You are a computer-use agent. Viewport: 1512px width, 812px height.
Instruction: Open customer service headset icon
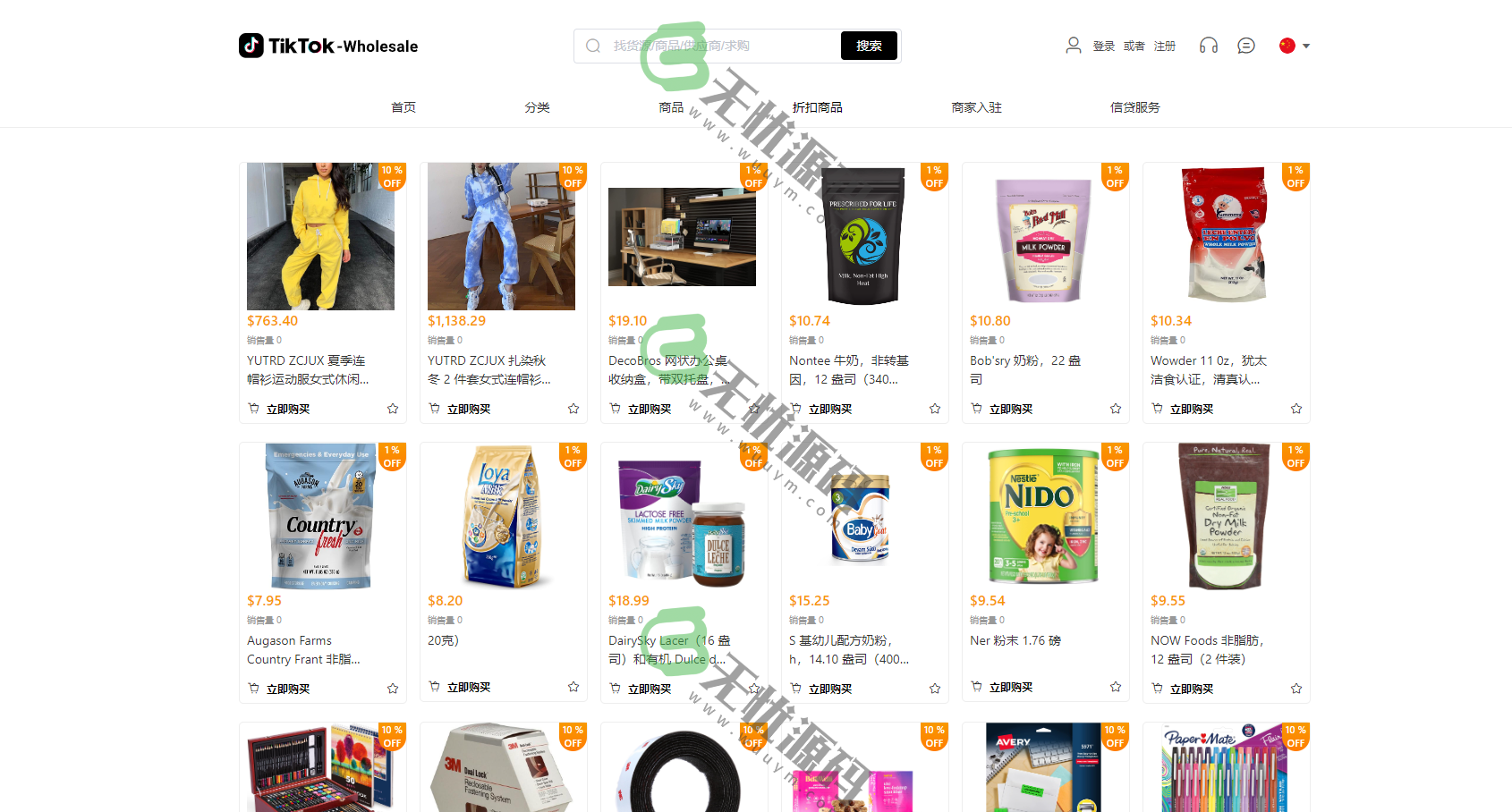(x=1209, y=46)
